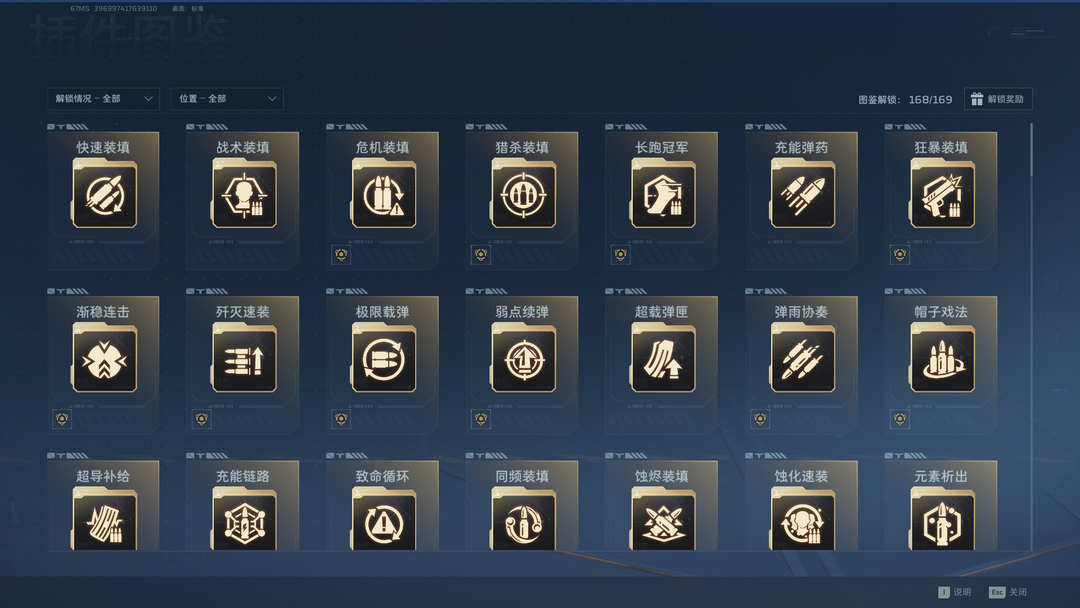Open the 位置 - 全部 filter dropdown
The image size is (1080, 608).
[x=227, y=98]
